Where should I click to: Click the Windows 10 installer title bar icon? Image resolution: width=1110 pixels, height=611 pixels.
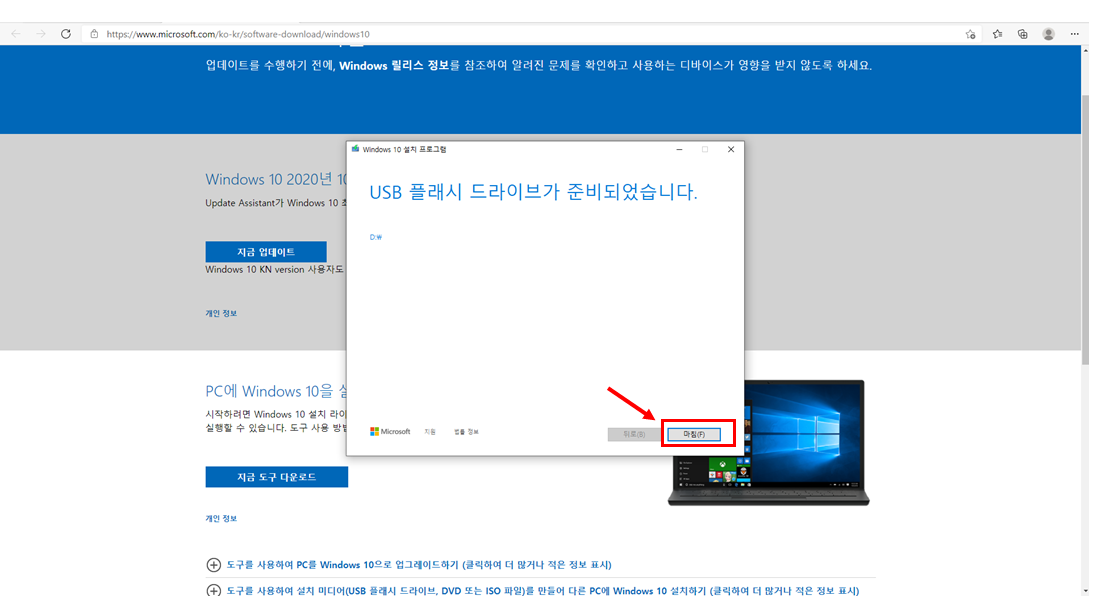click(x=355, y=149)
